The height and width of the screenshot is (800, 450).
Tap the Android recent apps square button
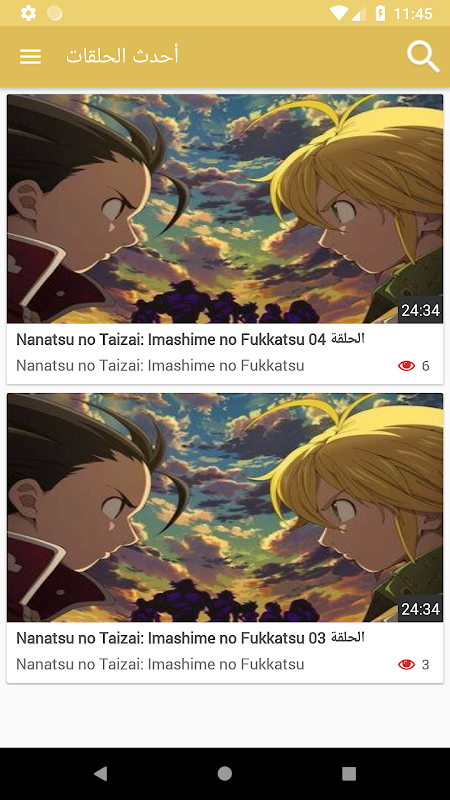coord(349,774)
